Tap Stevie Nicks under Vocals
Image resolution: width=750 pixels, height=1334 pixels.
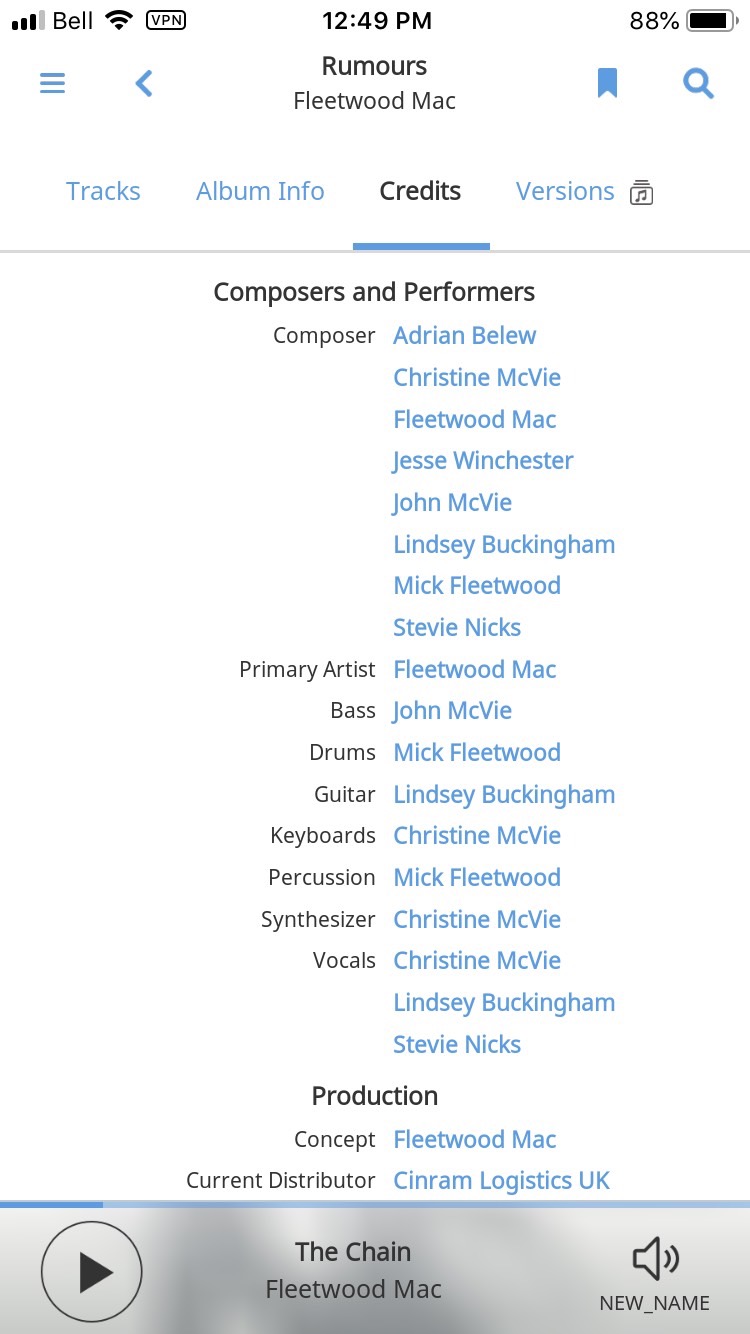[457, 1045]
